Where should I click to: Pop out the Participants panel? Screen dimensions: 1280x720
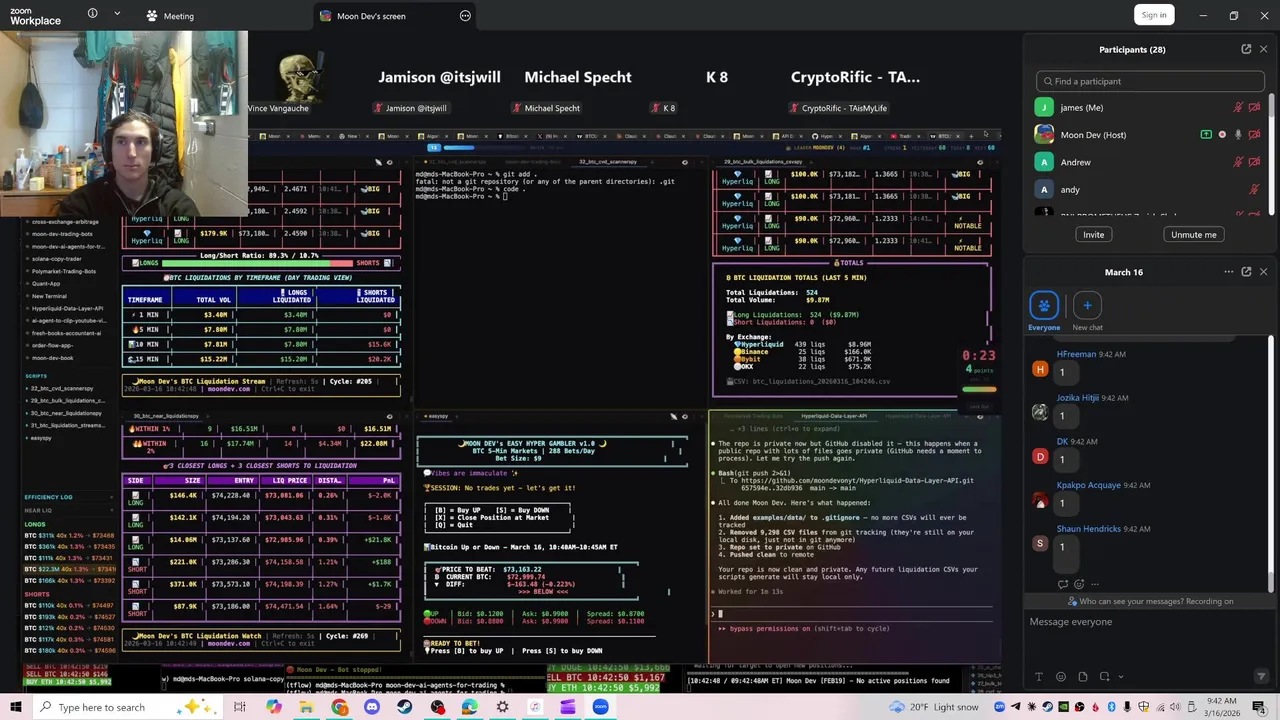tap(1246, 49)
